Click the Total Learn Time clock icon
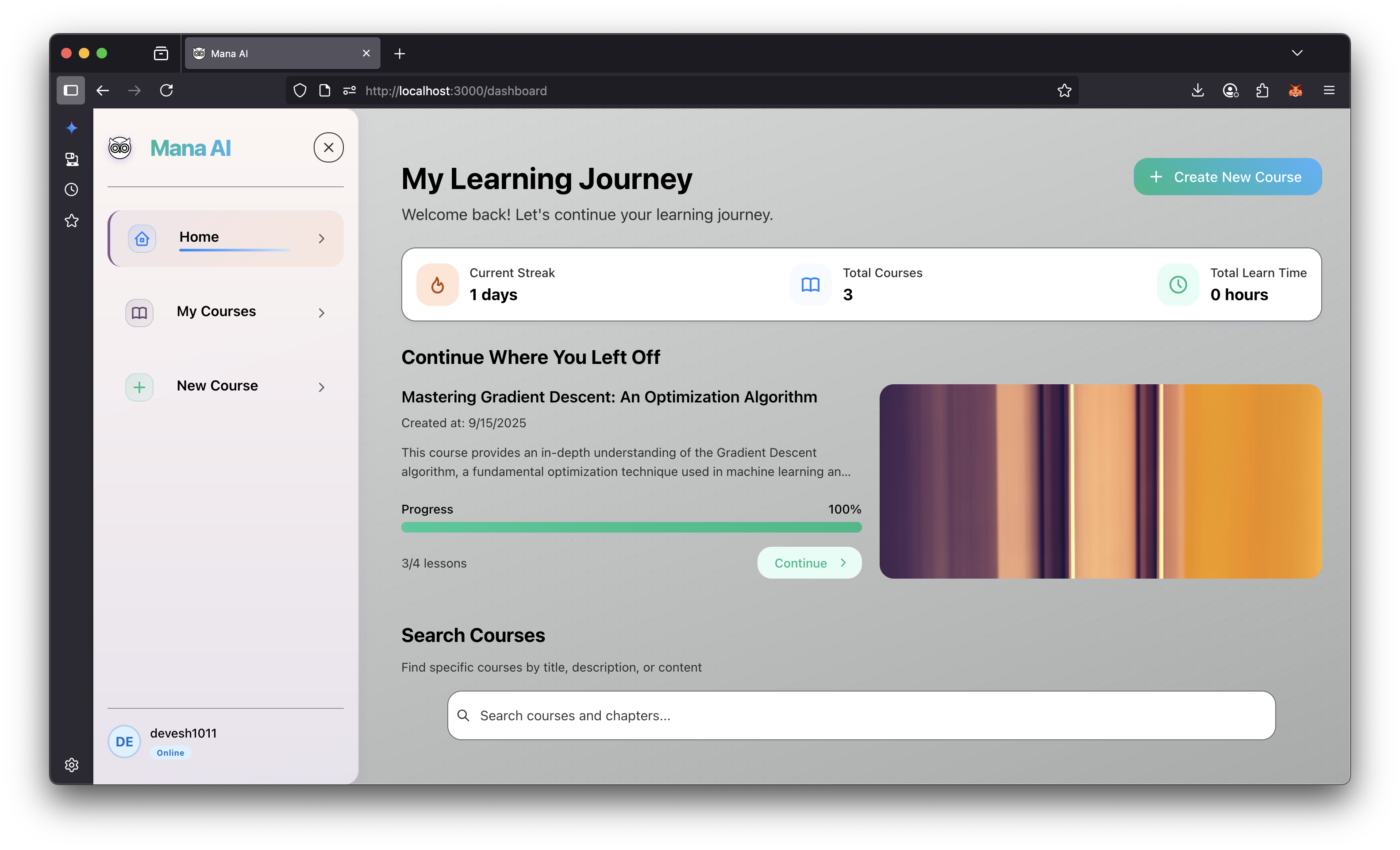Image resolution: width=1400 pixels, height=850 pixels. click(1178, 284)
